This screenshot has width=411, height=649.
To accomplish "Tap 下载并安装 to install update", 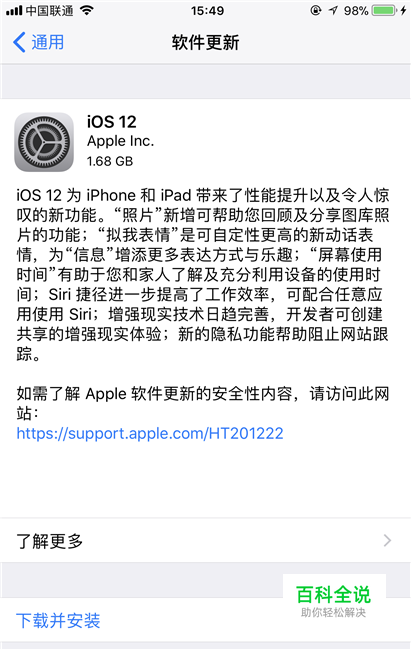I will pos(58,620).
